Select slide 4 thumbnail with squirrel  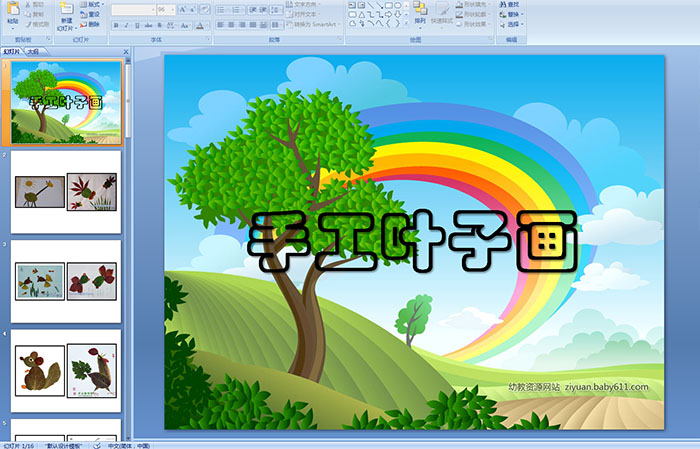(x=66, y=371)
